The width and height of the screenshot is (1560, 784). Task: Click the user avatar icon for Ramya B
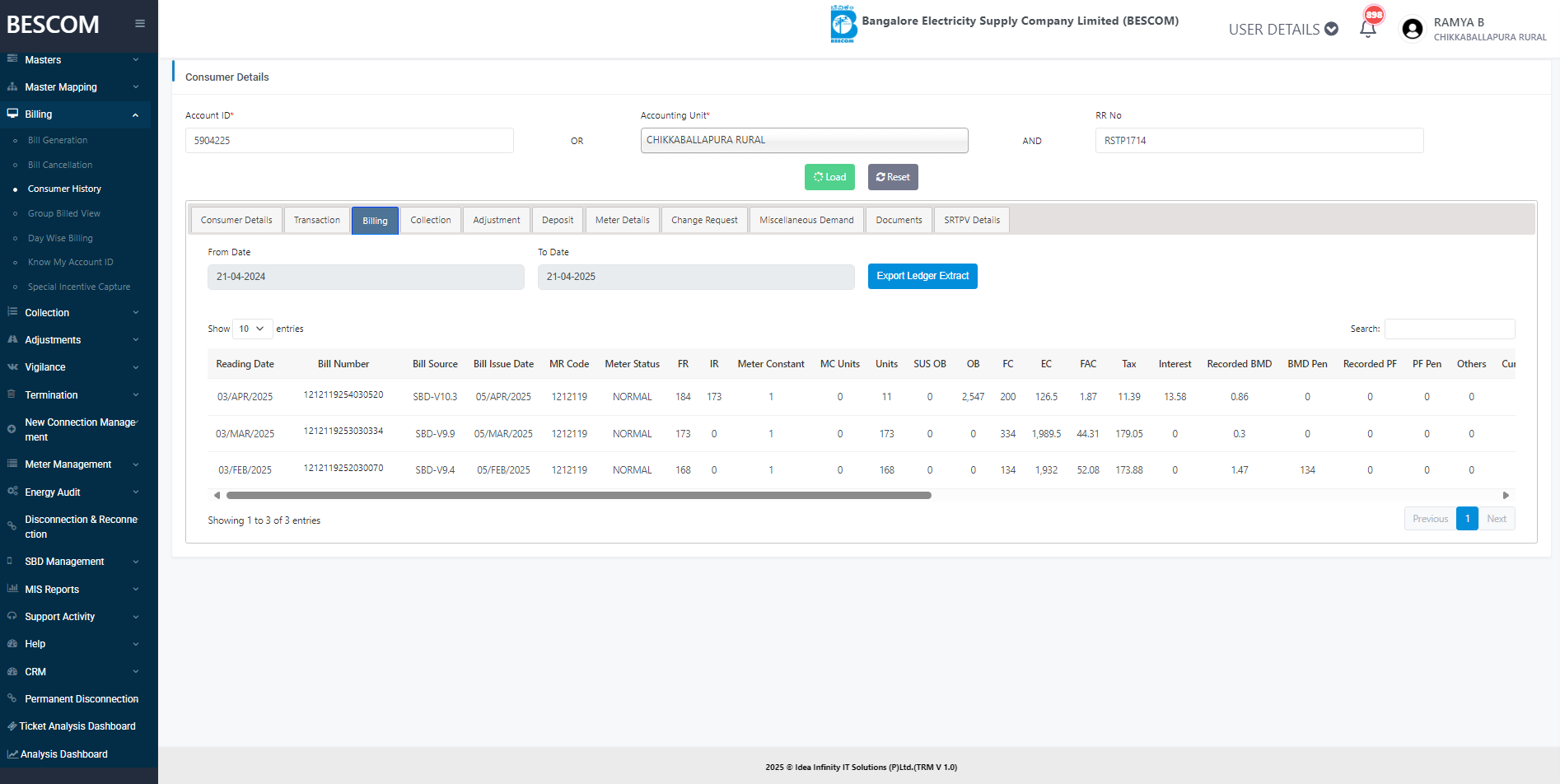pos(1413,30)
